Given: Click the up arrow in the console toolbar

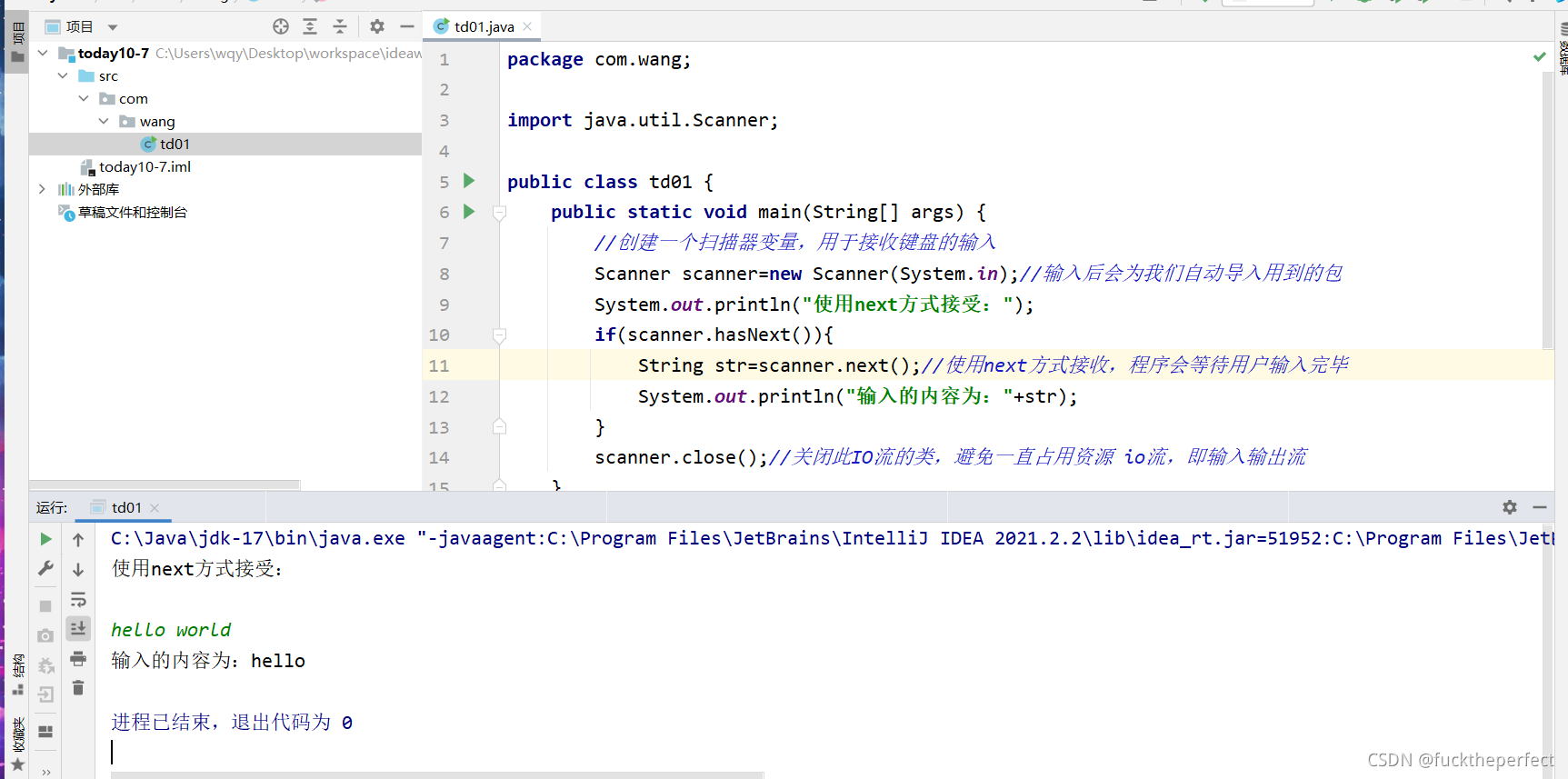Looking at the screenshot, I should (x=78, y=540).
